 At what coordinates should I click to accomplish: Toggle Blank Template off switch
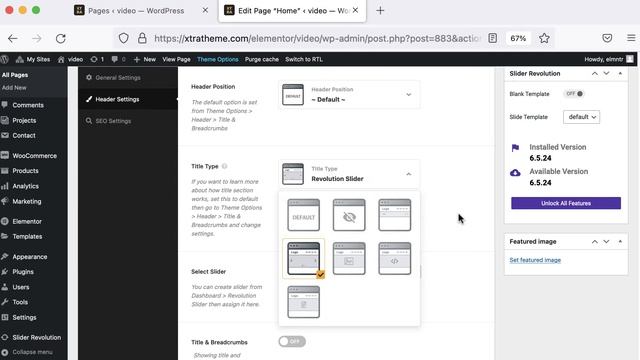[x=574, y=94]
